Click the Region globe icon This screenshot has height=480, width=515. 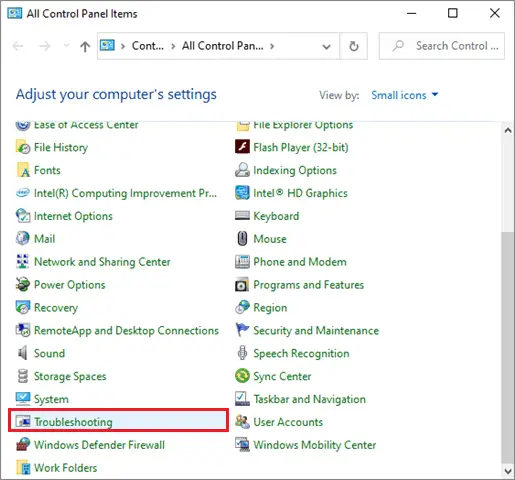point(242,308)
